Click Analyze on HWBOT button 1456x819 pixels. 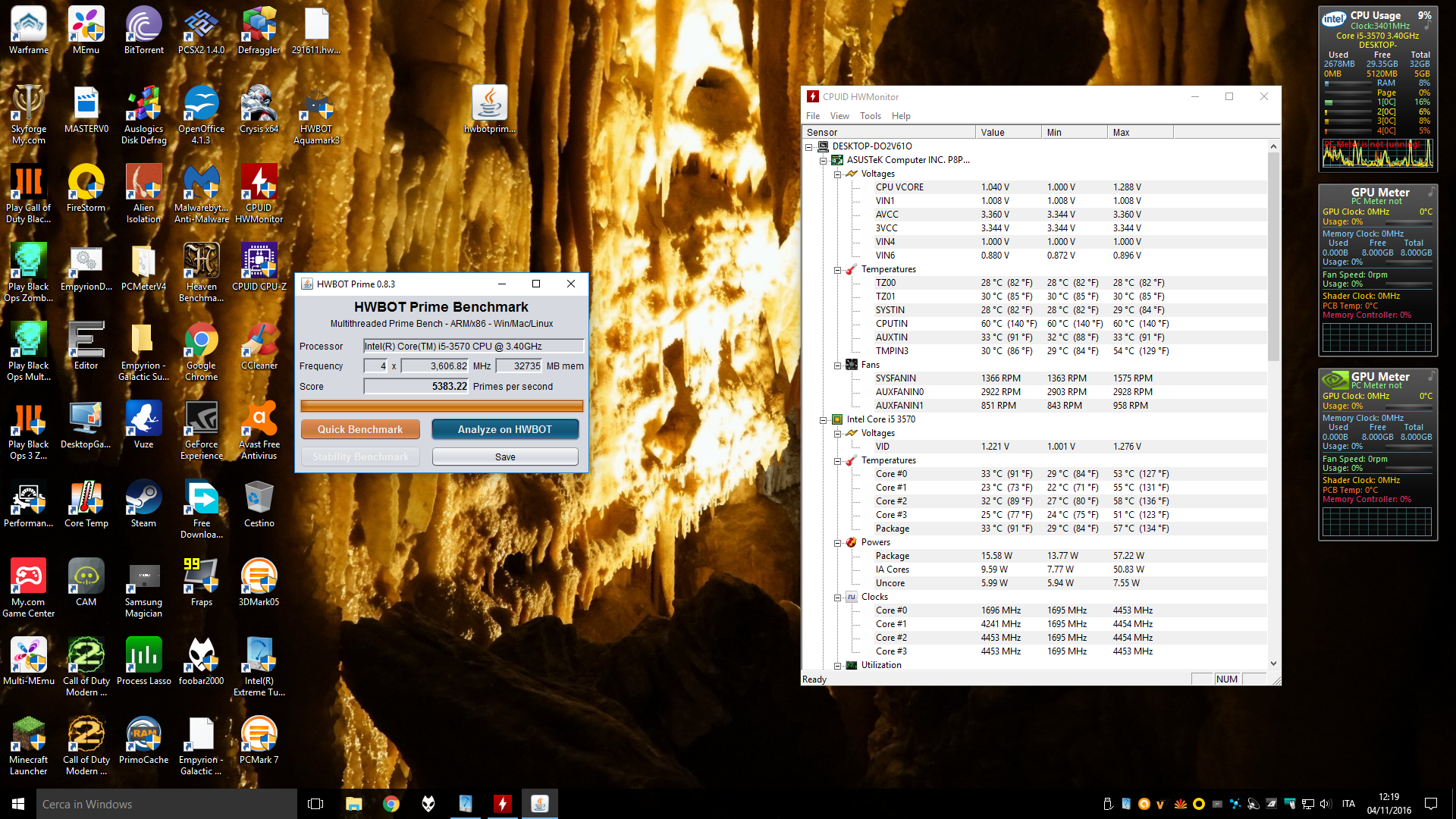505,429
